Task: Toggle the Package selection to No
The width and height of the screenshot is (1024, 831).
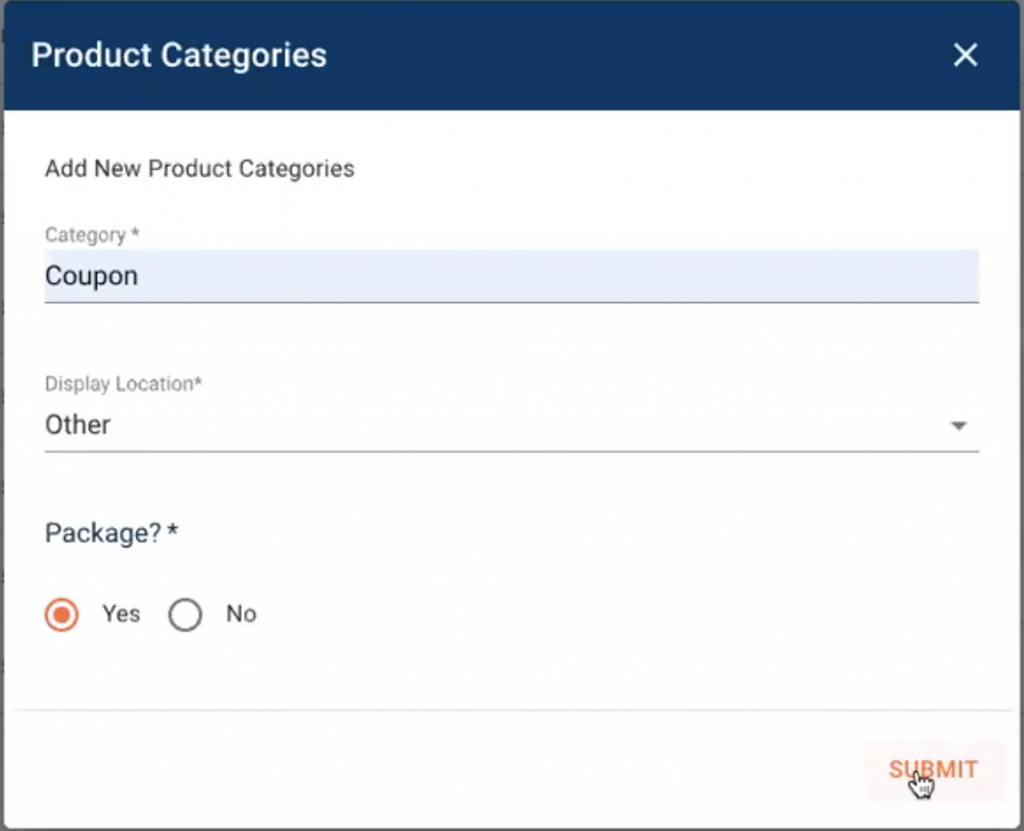Action: pyautogui.click(x=185, y=614)
